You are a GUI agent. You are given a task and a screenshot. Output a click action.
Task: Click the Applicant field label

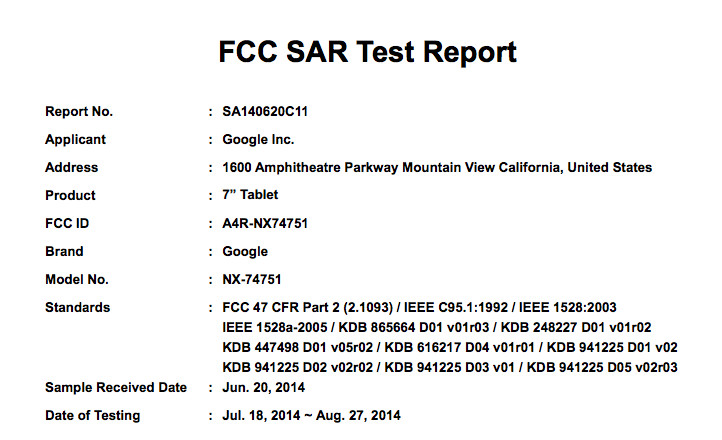click(x=75, y=139)
